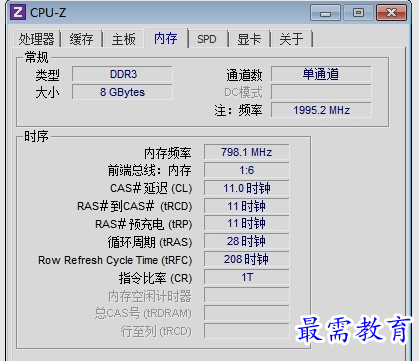
Task: Select the 内存 tab
Action: pyautogui.click(x=166, y=38)
